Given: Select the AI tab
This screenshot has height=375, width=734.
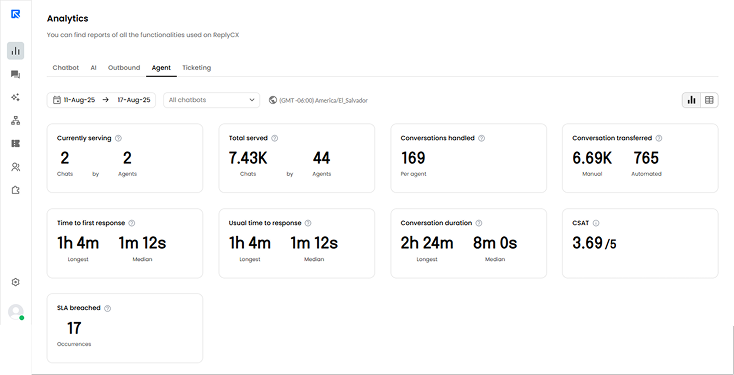Looking at the screenshot, I should click(94, 67).
